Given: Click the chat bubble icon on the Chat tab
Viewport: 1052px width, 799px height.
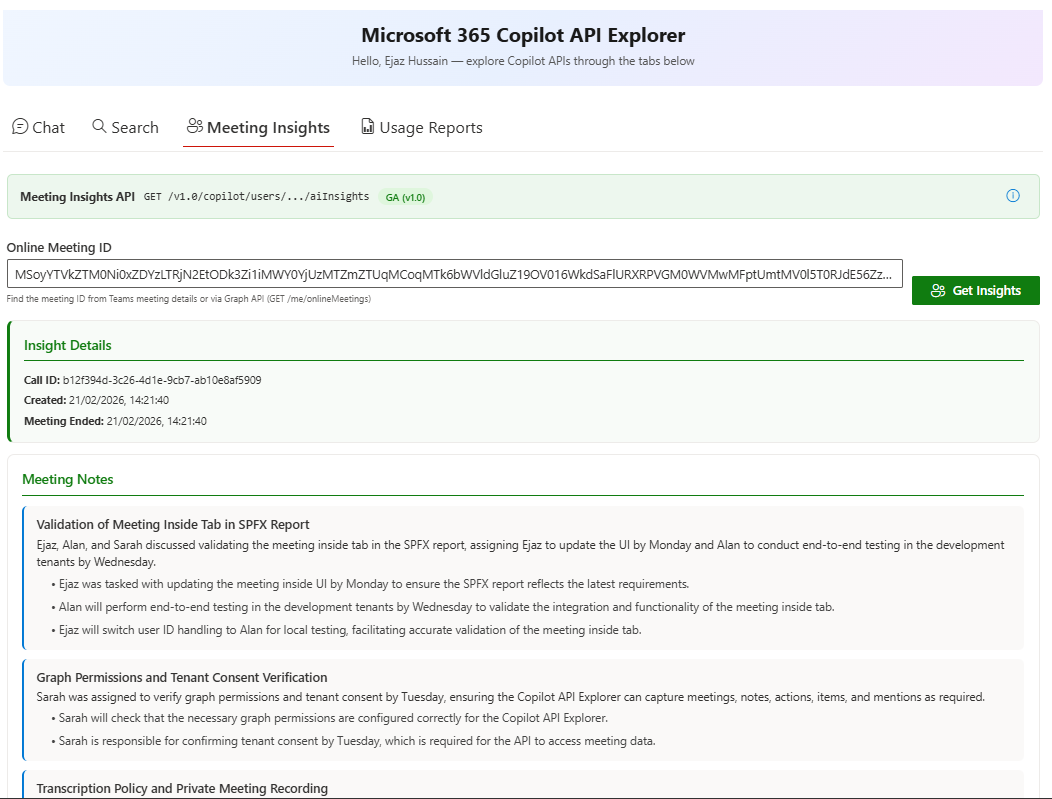Looking at the screenshot, I should click(18, 127).
